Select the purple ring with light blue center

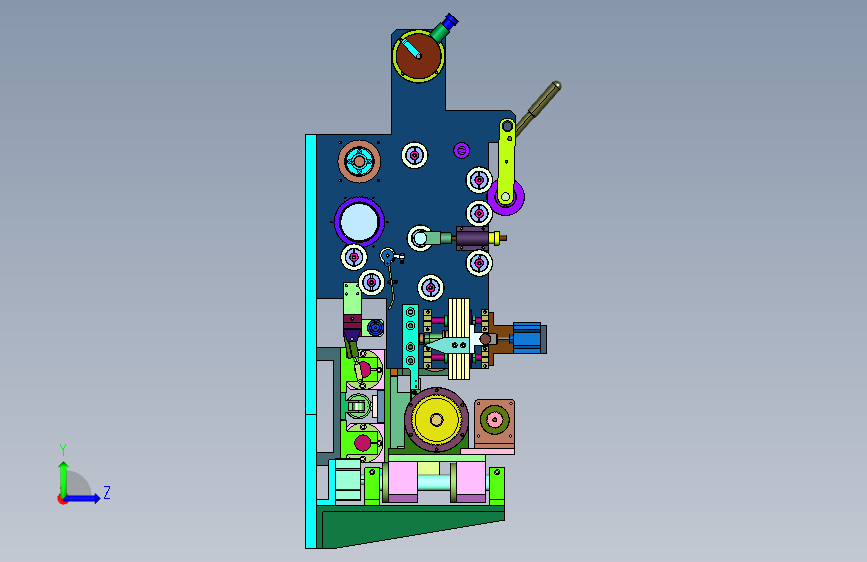click(359, 222)
